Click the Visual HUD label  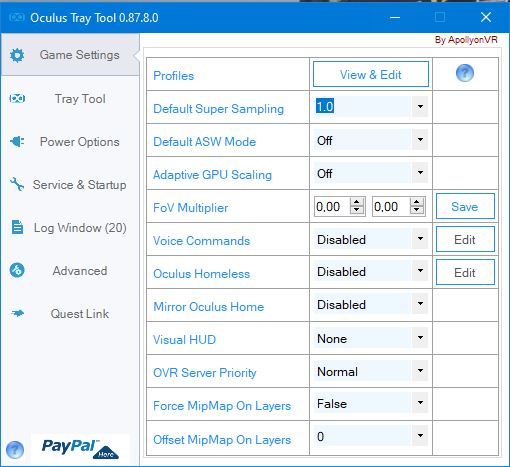[184, 340]
